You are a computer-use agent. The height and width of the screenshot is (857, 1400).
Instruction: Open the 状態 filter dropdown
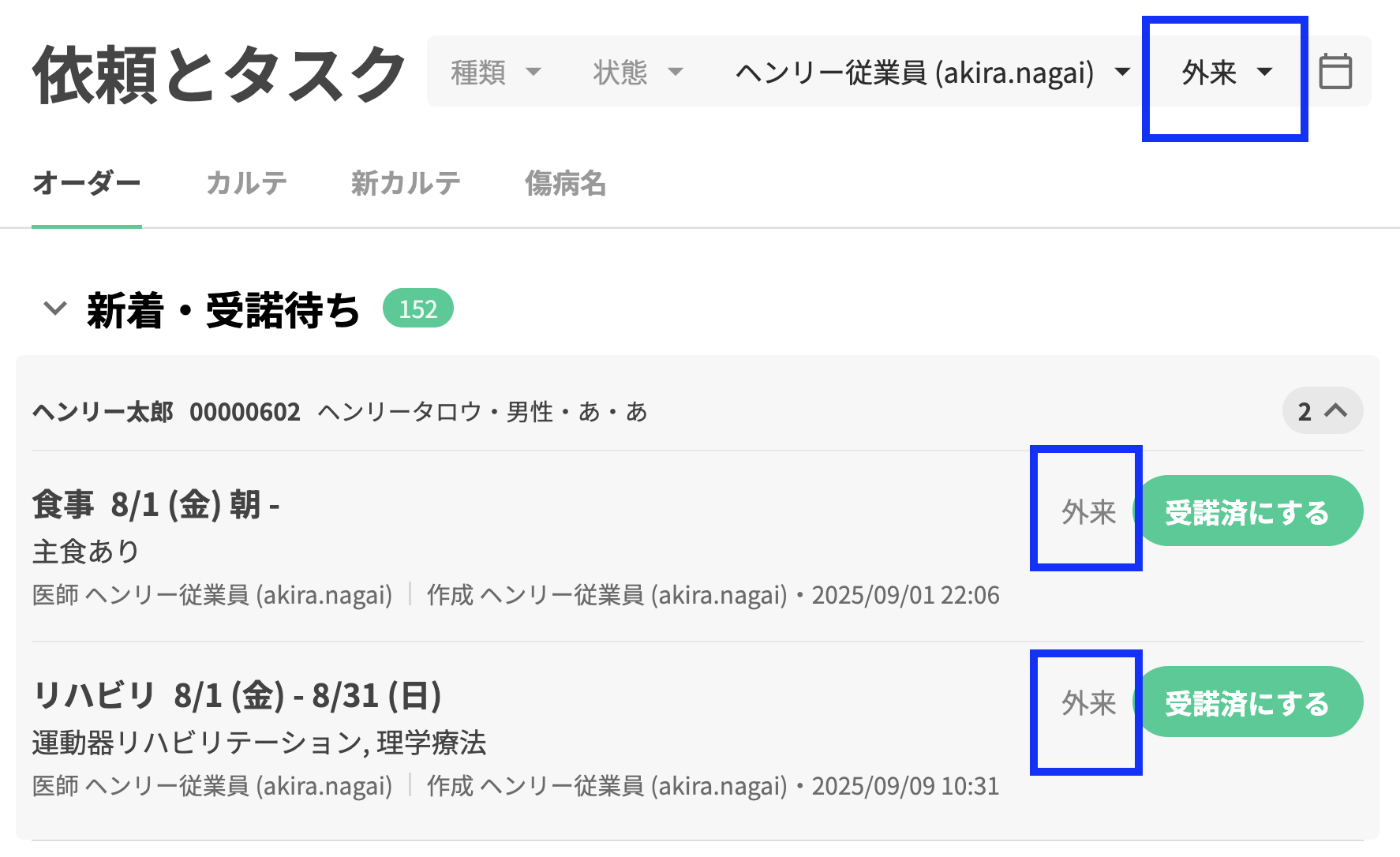point(638,72)
